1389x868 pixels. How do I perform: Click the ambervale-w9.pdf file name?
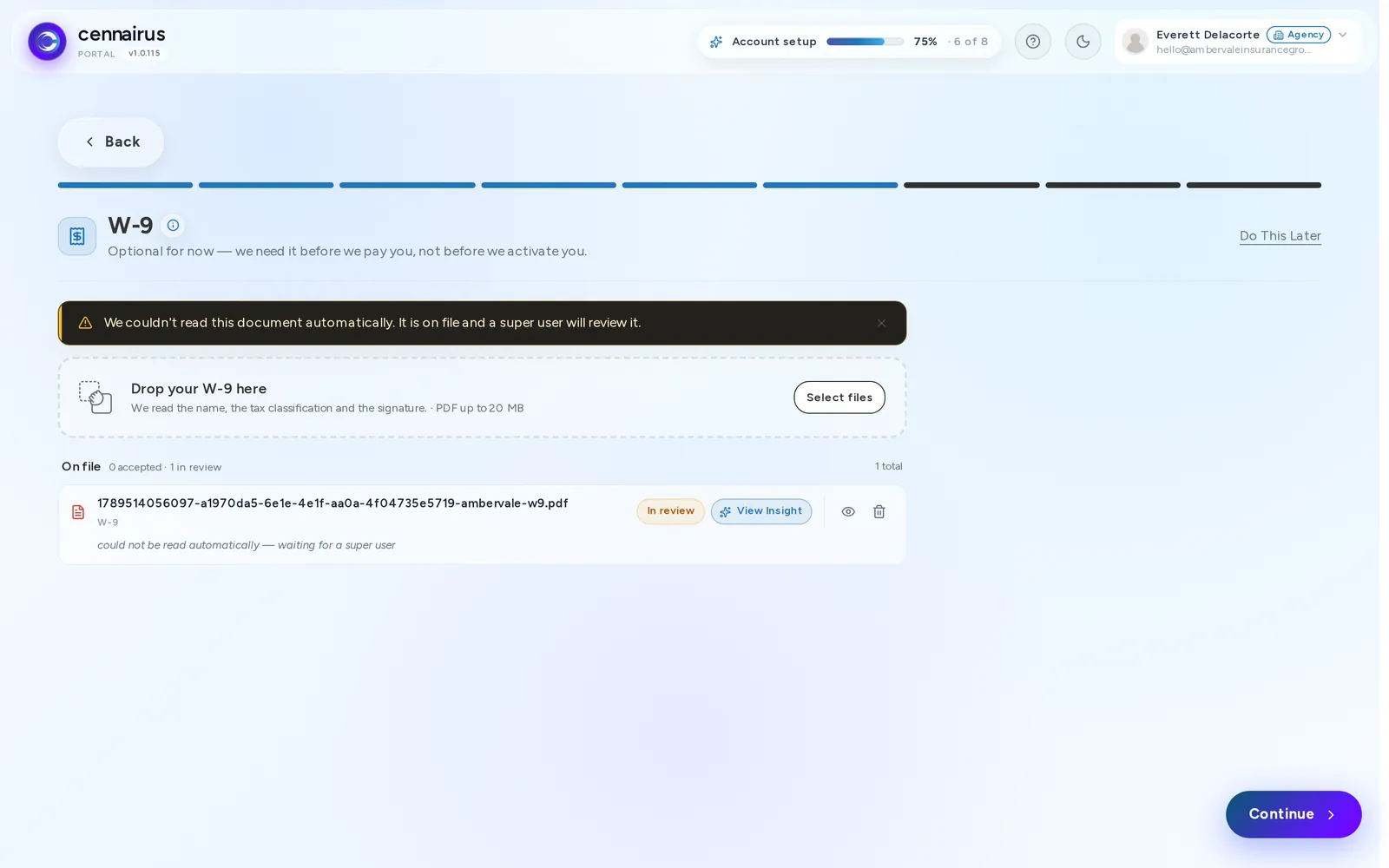pyautogui.click(x=332, y=503)
